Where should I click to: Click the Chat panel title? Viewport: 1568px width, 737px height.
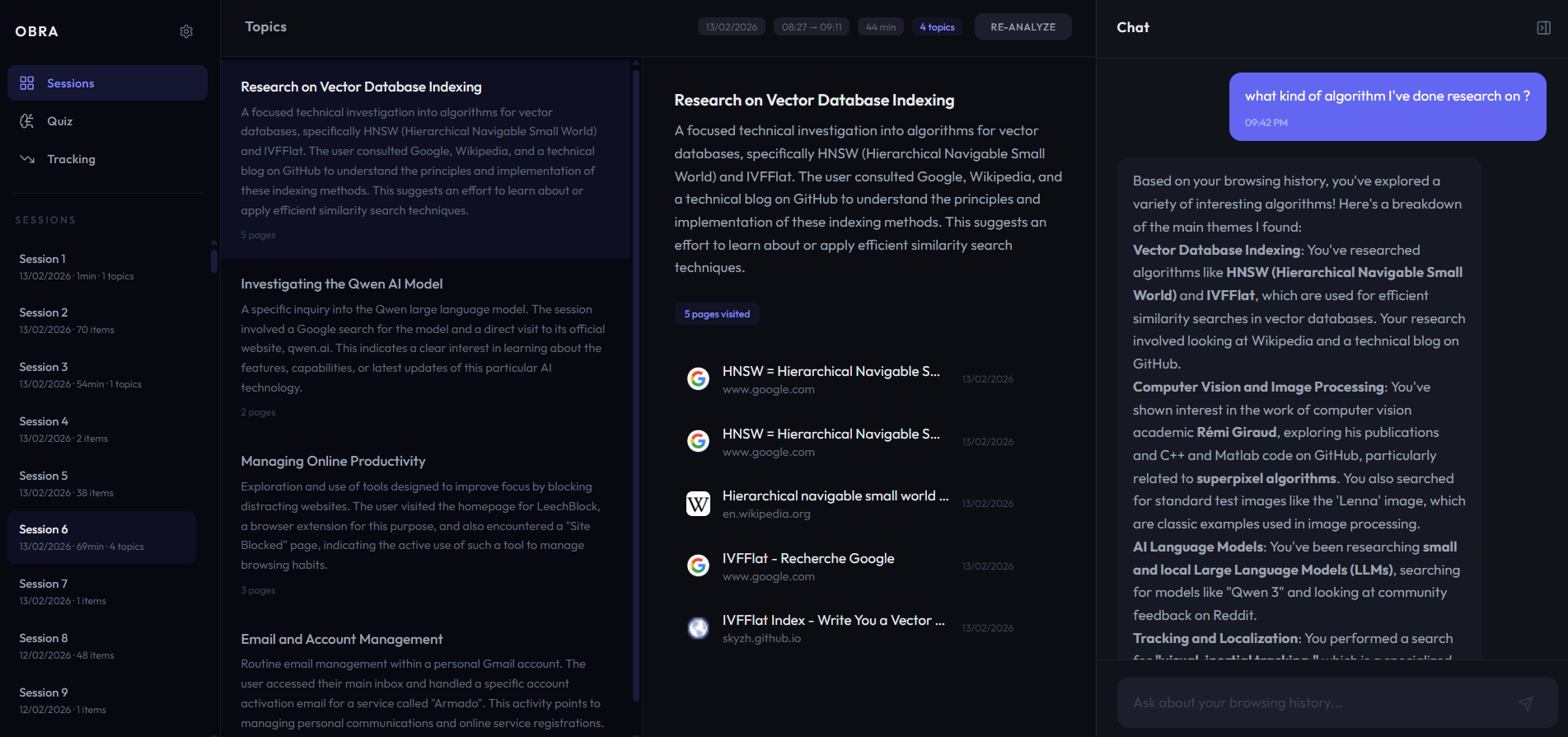[1133, 28]
